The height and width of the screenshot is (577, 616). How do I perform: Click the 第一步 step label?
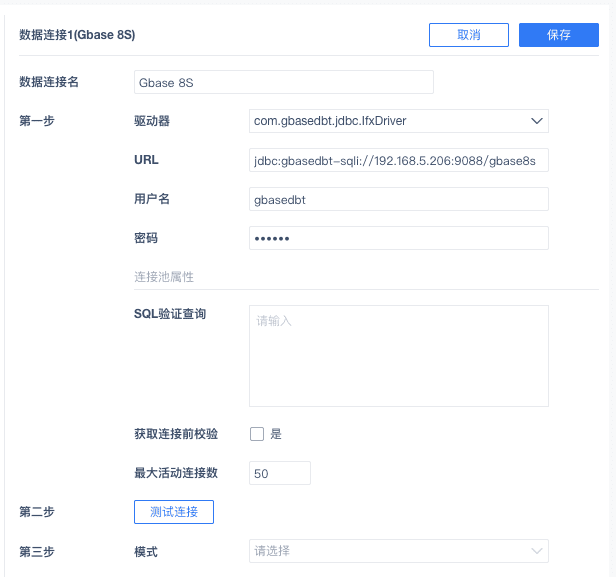click(37, 121)
